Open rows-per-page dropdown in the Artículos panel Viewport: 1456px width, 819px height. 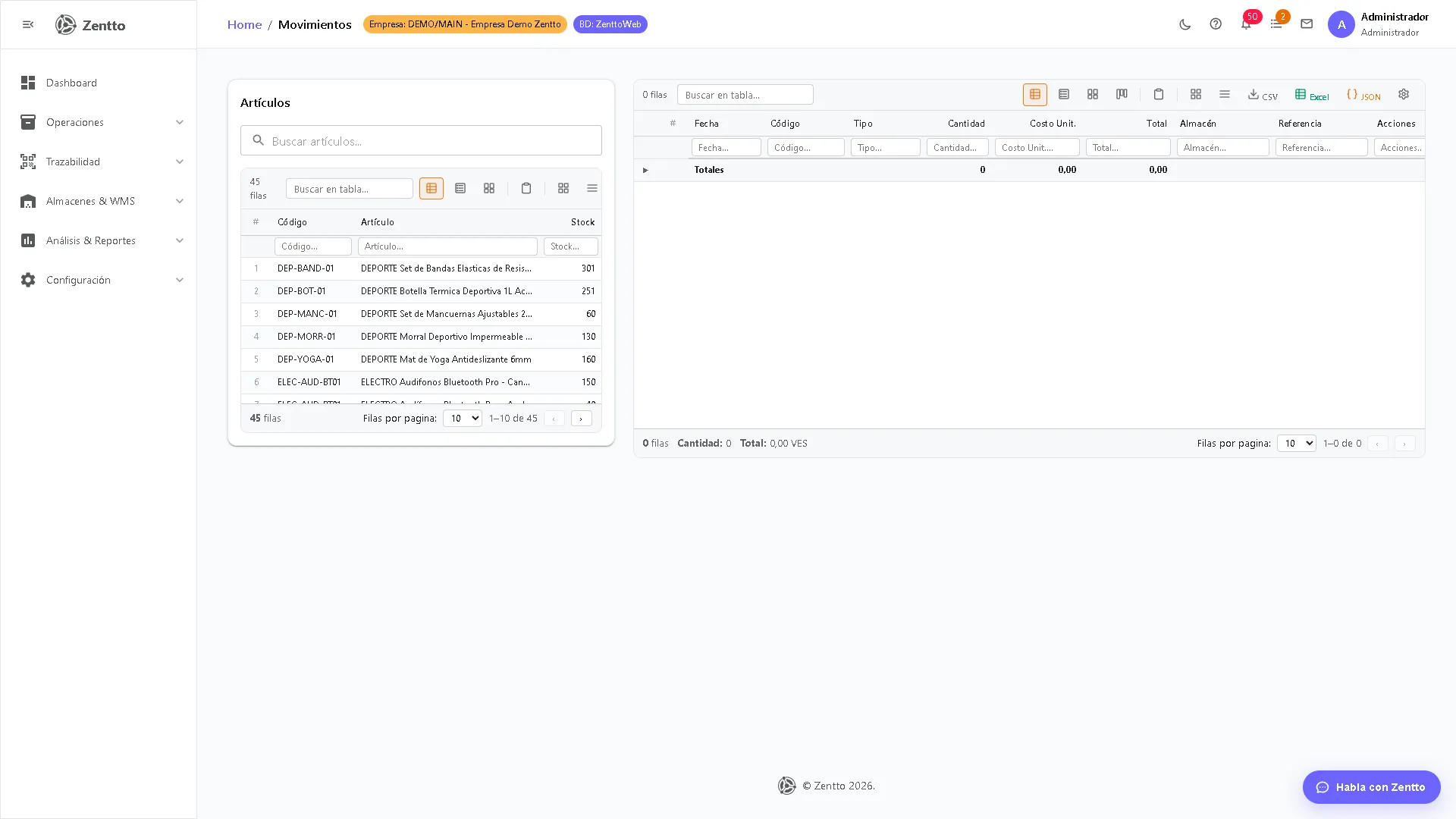coord(463,418)
